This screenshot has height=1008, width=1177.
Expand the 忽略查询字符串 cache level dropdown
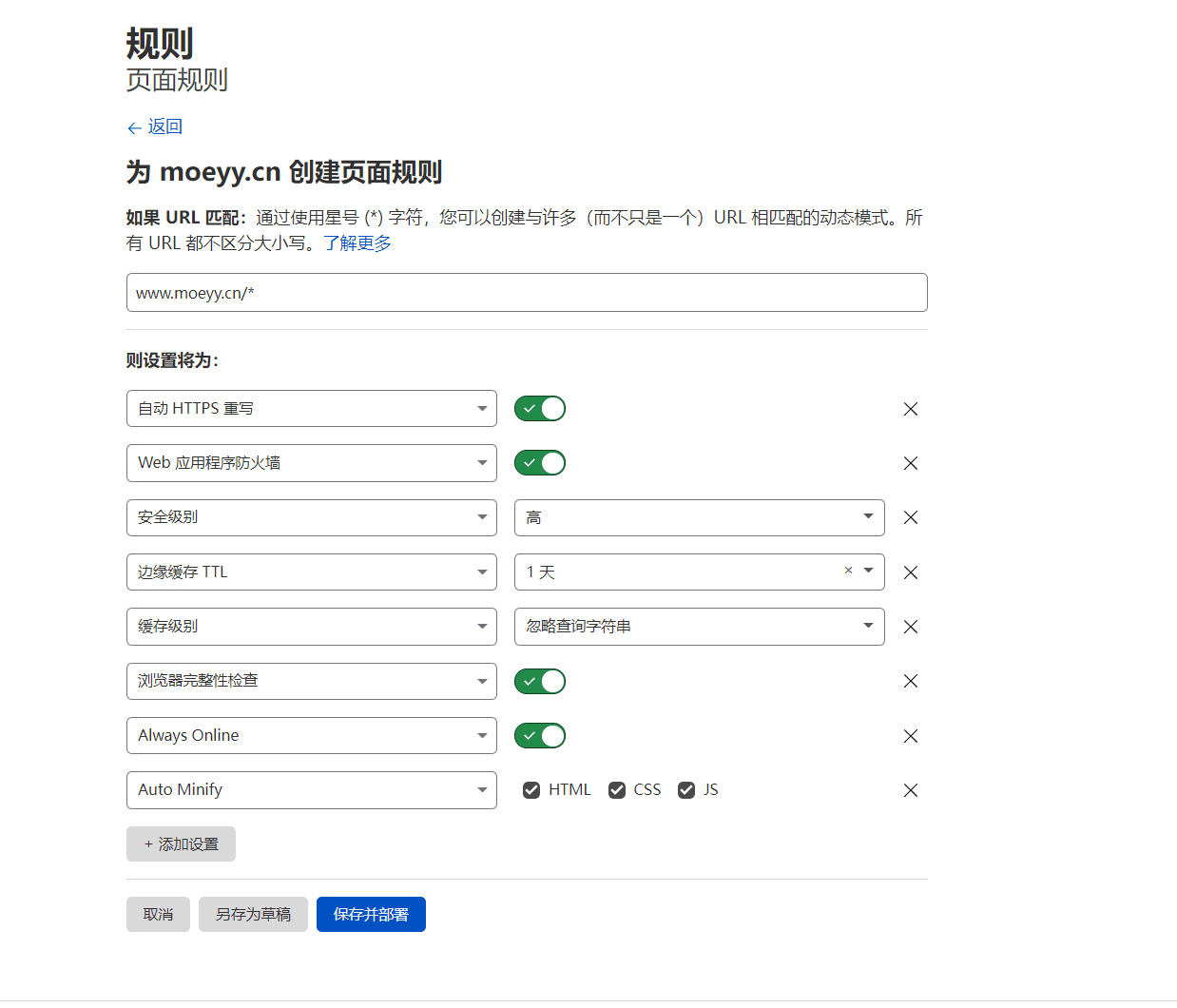coord(699,627)
